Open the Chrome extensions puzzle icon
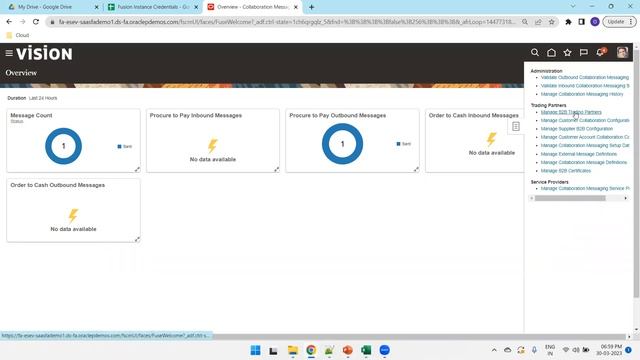640x360 pixels. (x=568, y=22)
